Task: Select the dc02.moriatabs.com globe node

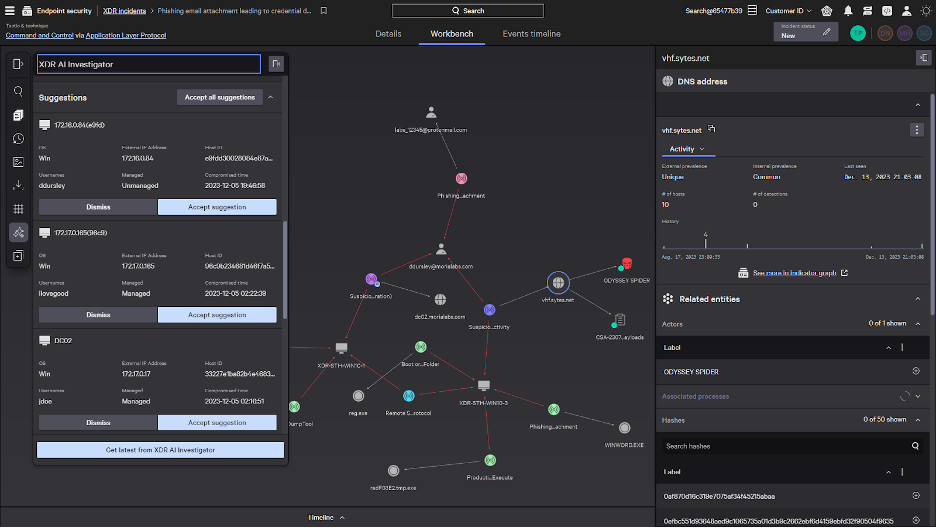Action: [x=440, y=299]
